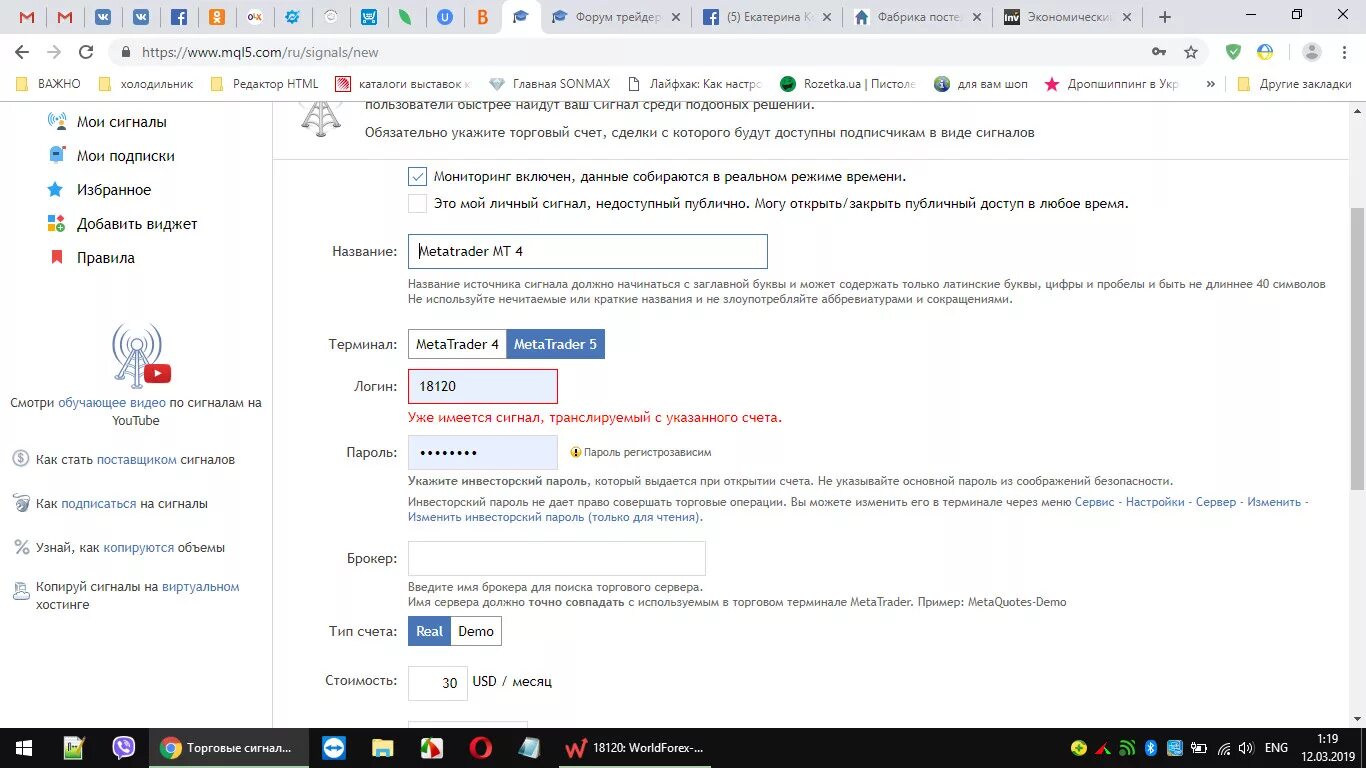Open Chrome profile avatar

coord(1312,52)
